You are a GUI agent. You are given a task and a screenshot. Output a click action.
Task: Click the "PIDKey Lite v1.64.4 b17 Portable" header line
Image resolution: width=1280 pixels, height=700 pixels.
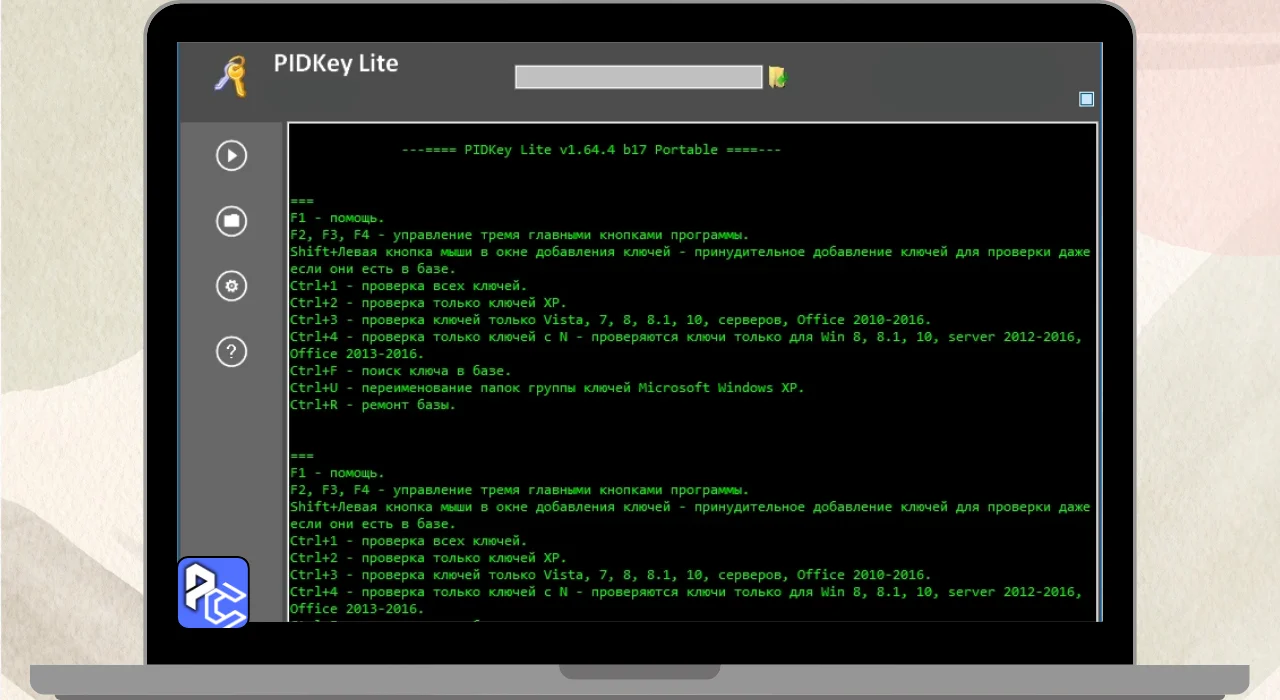(x=591, y=150)
